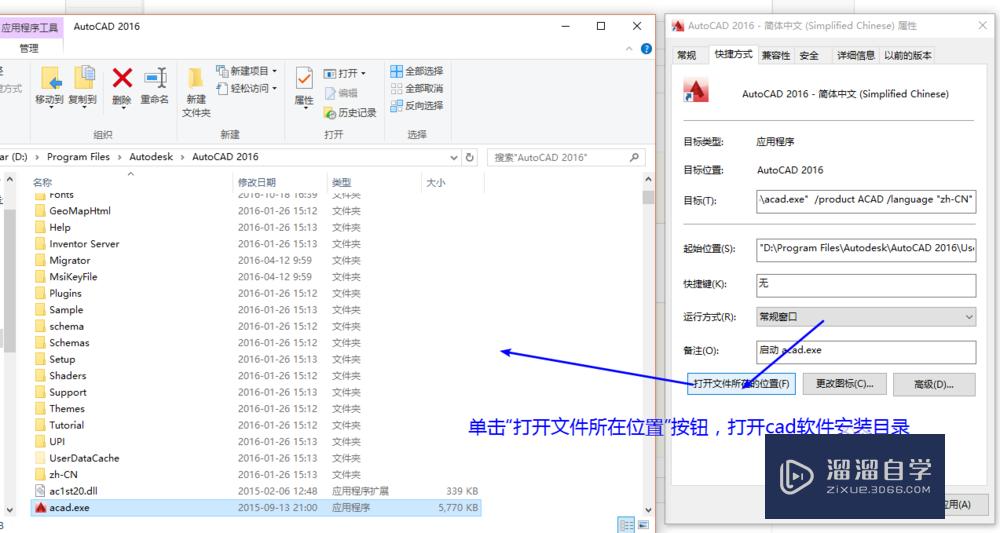Screen dimensions: 1000x533
Task: Click chevron after Autodesk in breadcrumb
Action: tap(182, 157)
